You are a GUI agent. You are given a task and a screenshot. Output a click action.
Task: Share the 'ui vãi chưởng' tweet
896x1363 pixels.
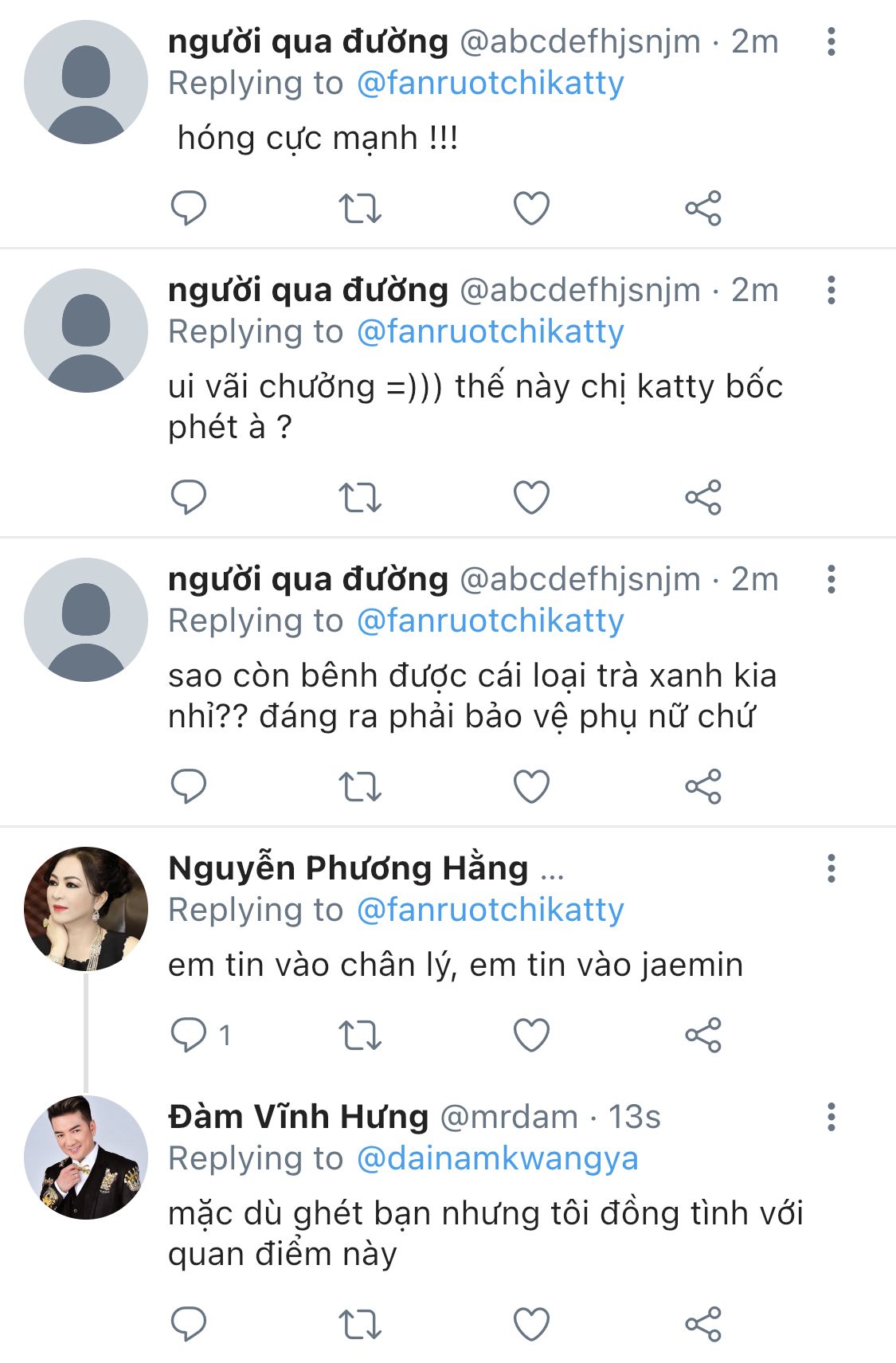pyautogui.click(x=702, y=497)
